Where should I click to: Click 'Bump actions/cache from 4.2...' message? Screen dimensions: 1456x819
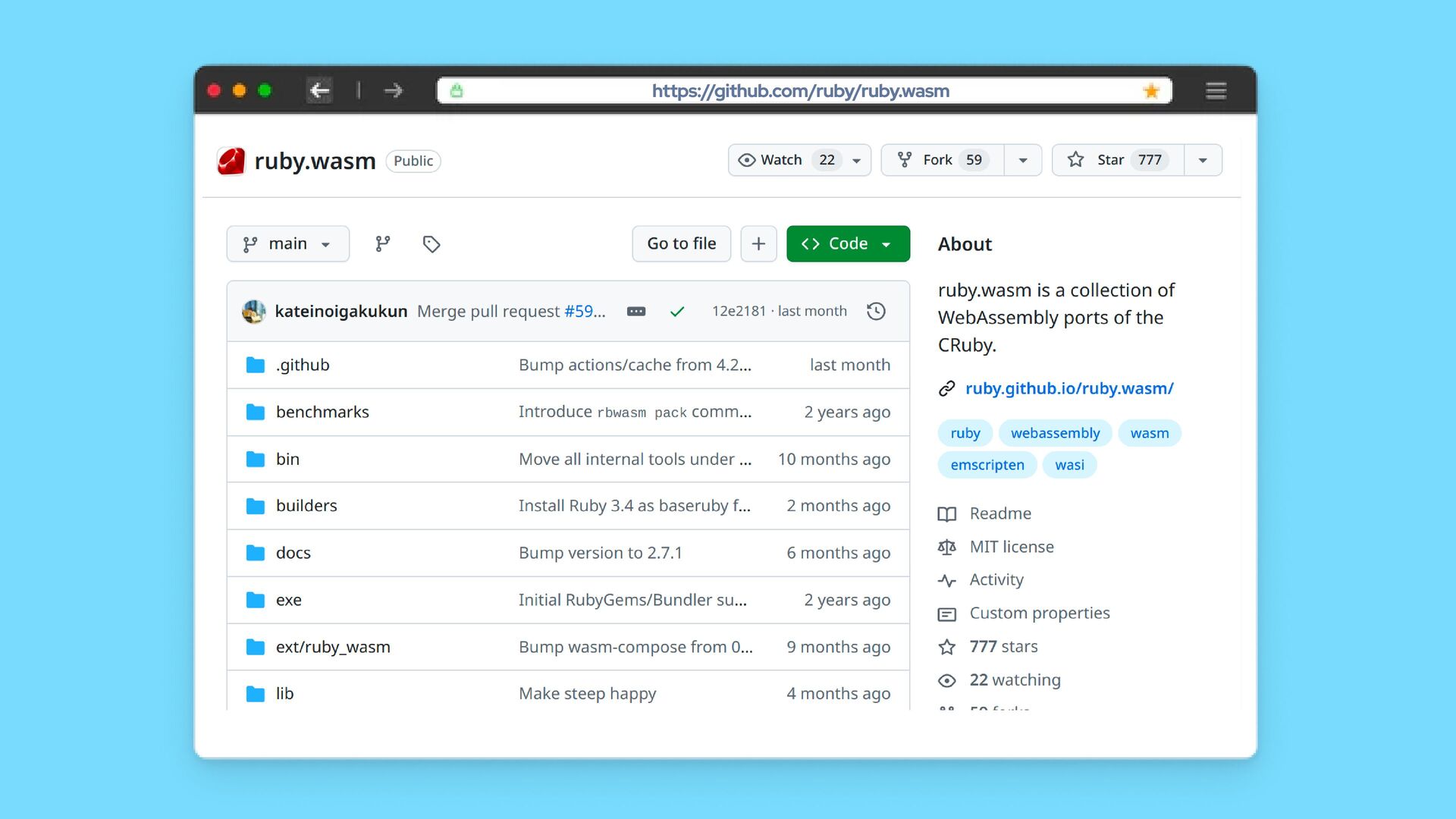point(635,365)
